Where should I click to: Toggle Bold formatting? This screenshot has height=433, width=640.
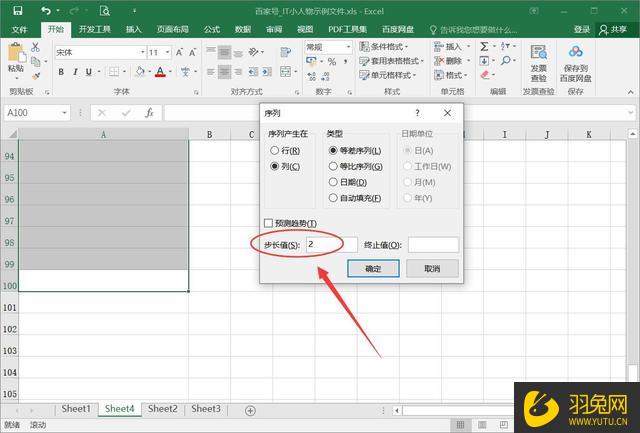pos(61,72)
